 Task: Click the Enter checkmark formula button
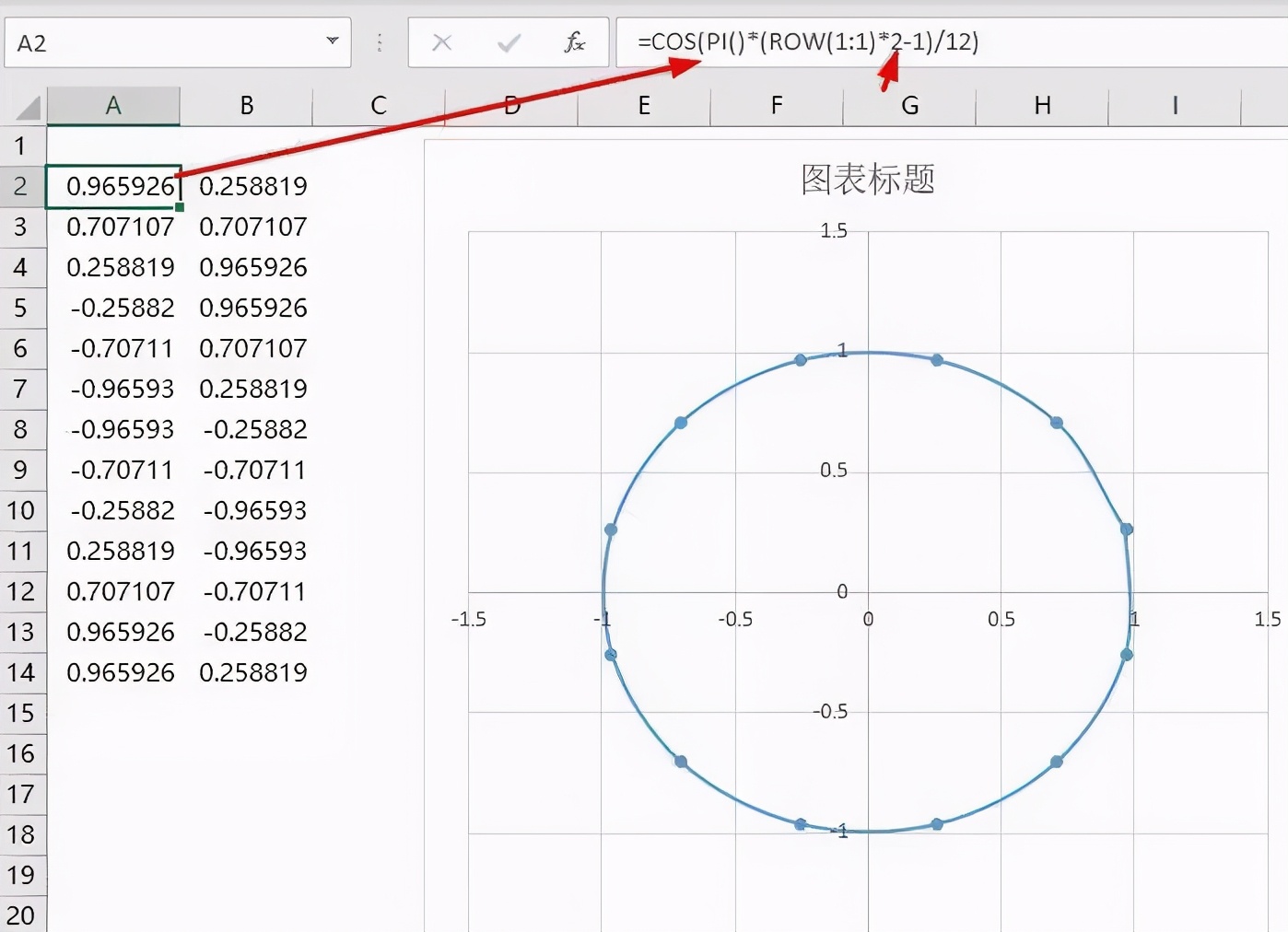[x=509, y=42]
